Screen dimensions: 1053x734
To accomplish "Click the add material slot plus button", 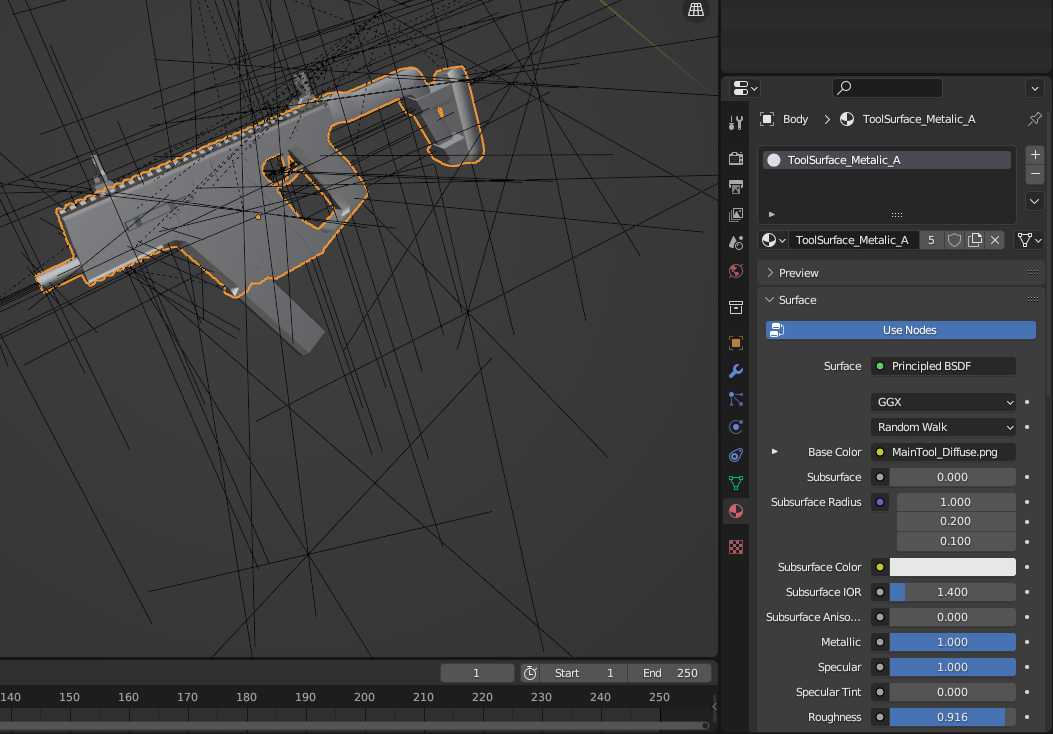I will 1035,155.
